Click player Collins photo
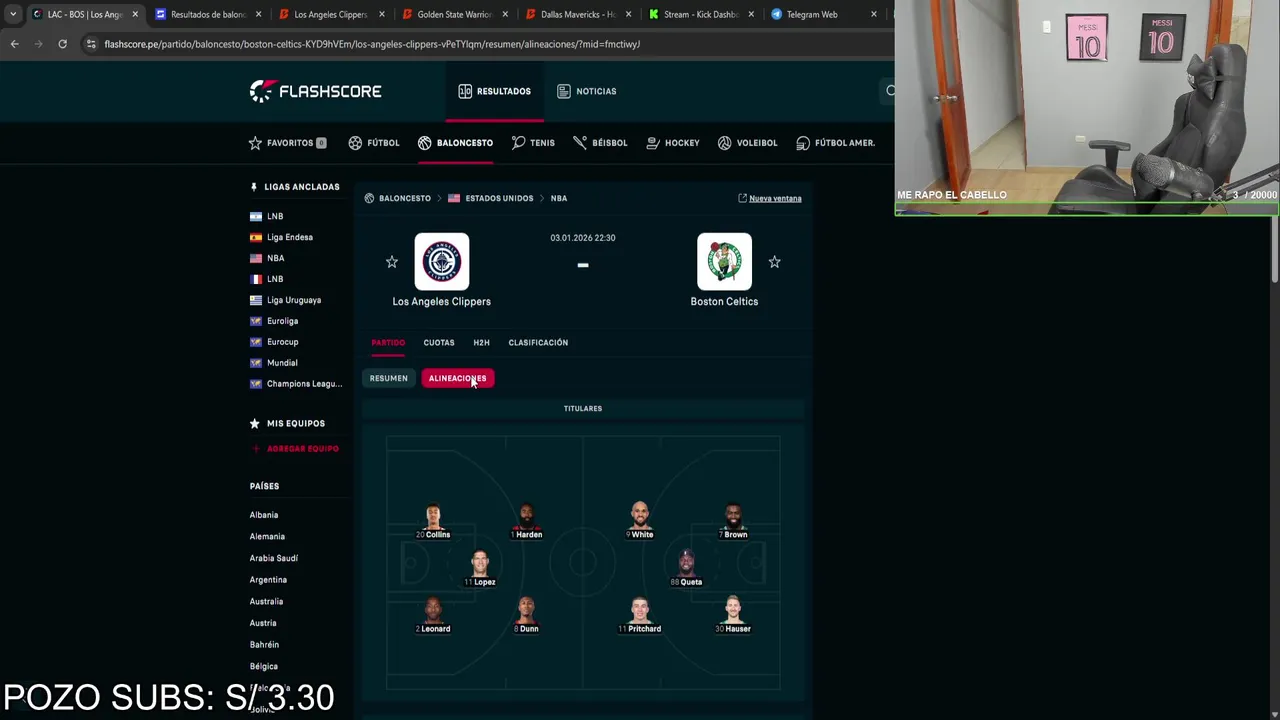 point(433,516)
